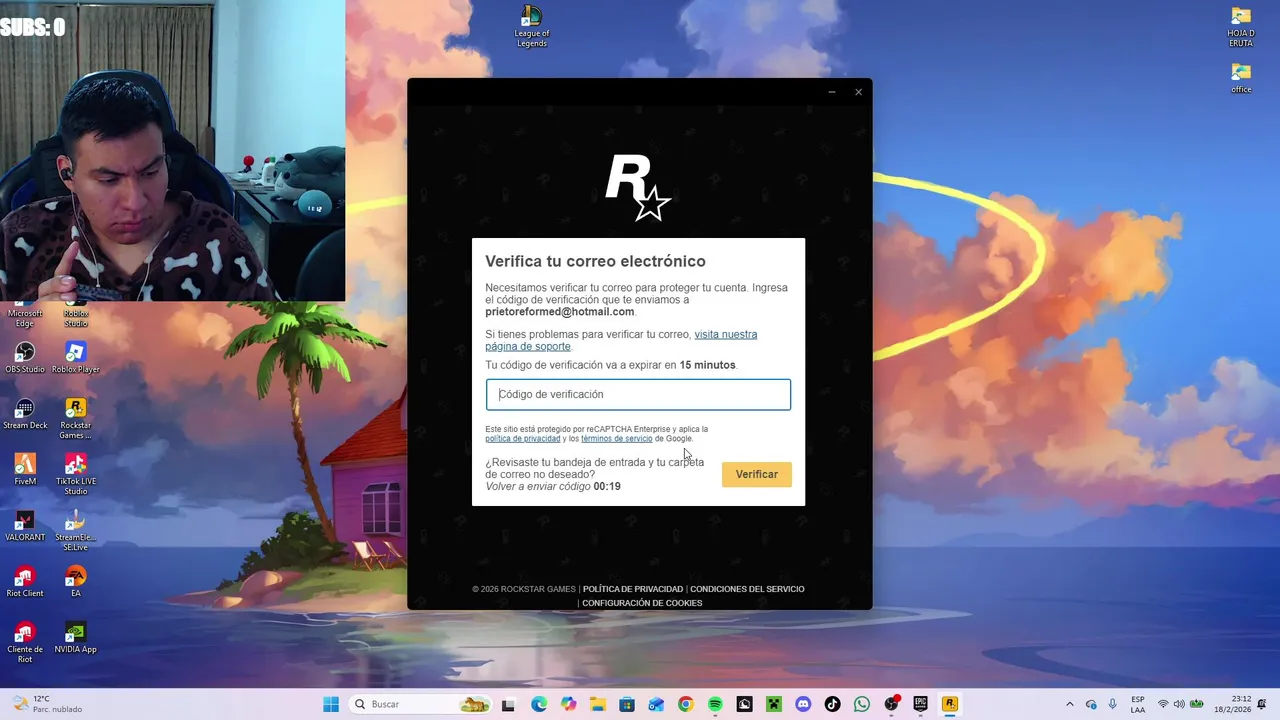Select the Roblox Player desktop icon
The image size is (1280, 720).
(x=75, y=358)
